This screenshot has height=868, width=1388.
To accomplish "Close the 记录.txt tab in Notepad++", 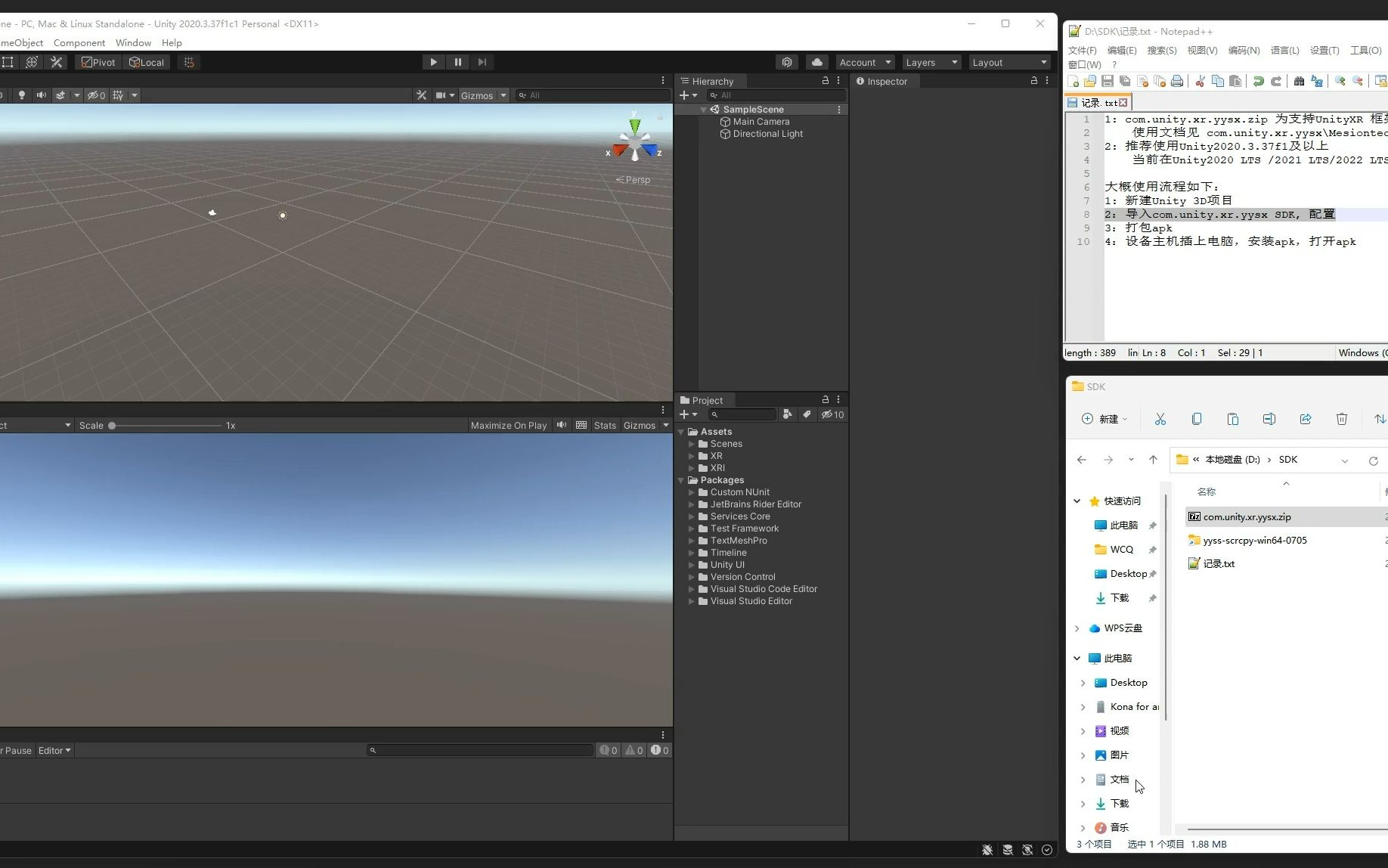I will pyautogui.click(x=1123, y=103).
